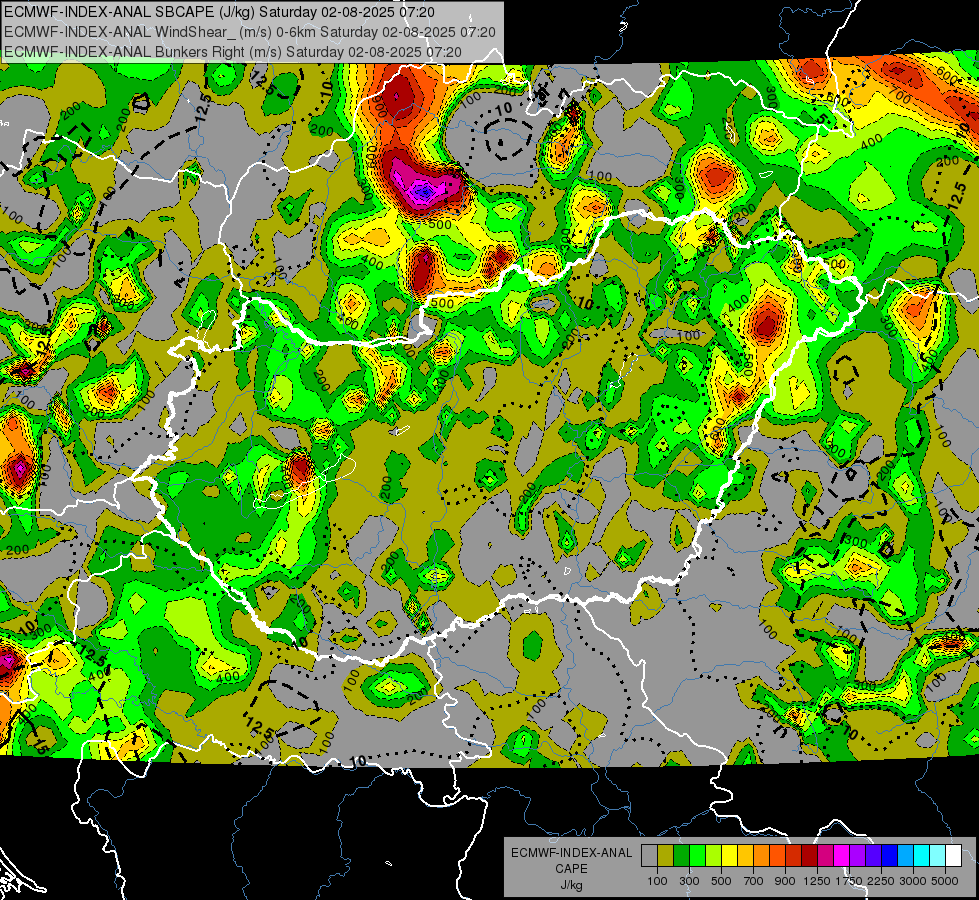The width and height of the screenshot is (979, 900).
Task: Click the purple legend swatch
Action: click(858, 855)
